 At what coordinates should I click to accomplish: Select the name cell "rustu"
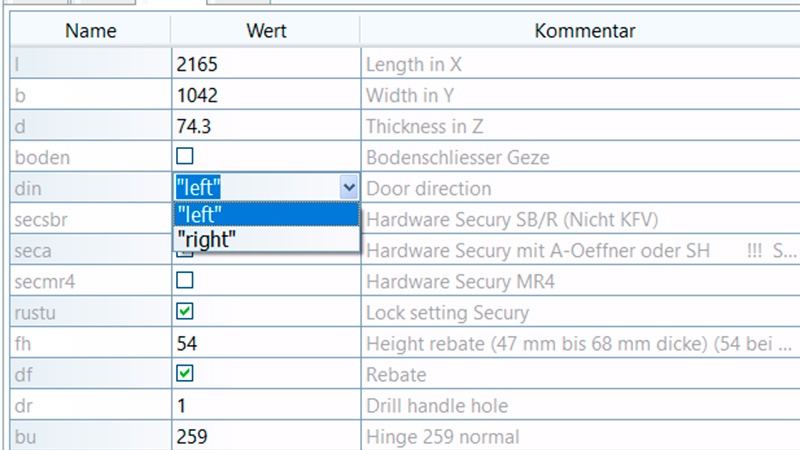(x=91, y=312)
